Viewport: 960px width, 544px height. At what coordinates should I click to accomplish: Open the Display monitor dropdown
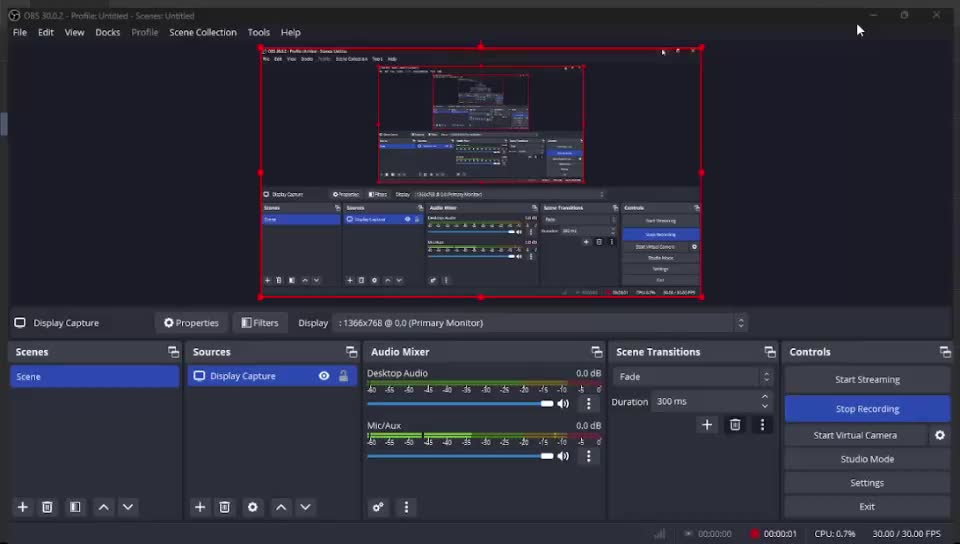pos(540,322)
